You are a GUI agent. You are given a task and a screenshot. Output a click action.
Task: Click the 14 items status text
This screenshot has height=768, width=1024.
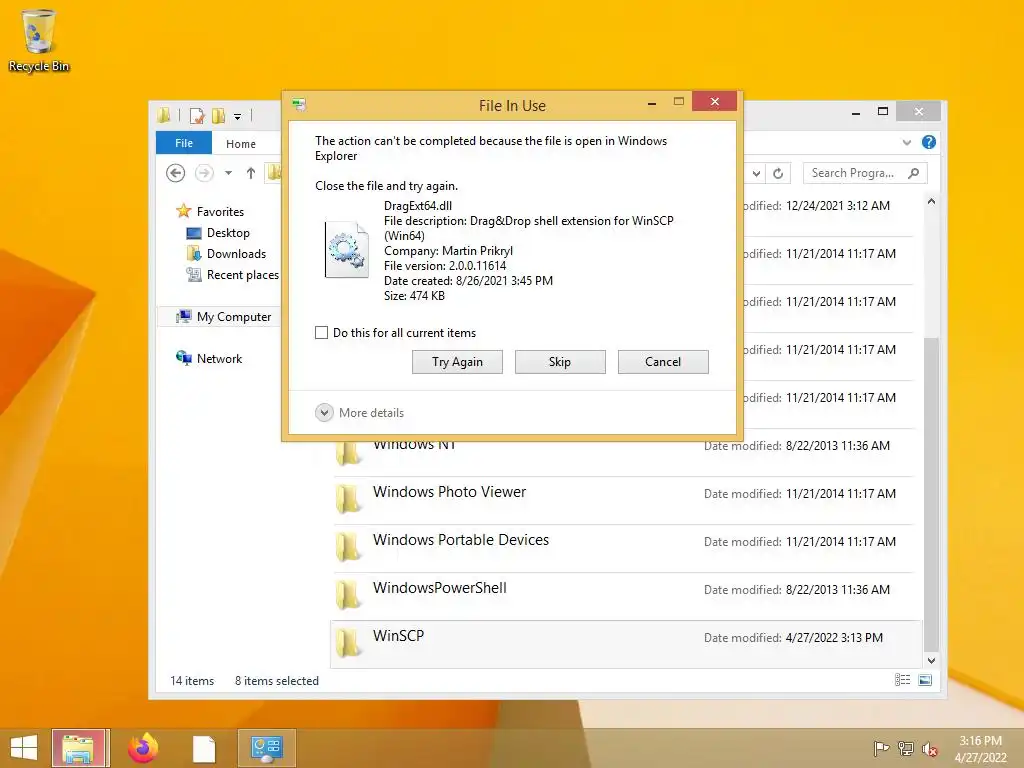point(192,681)
